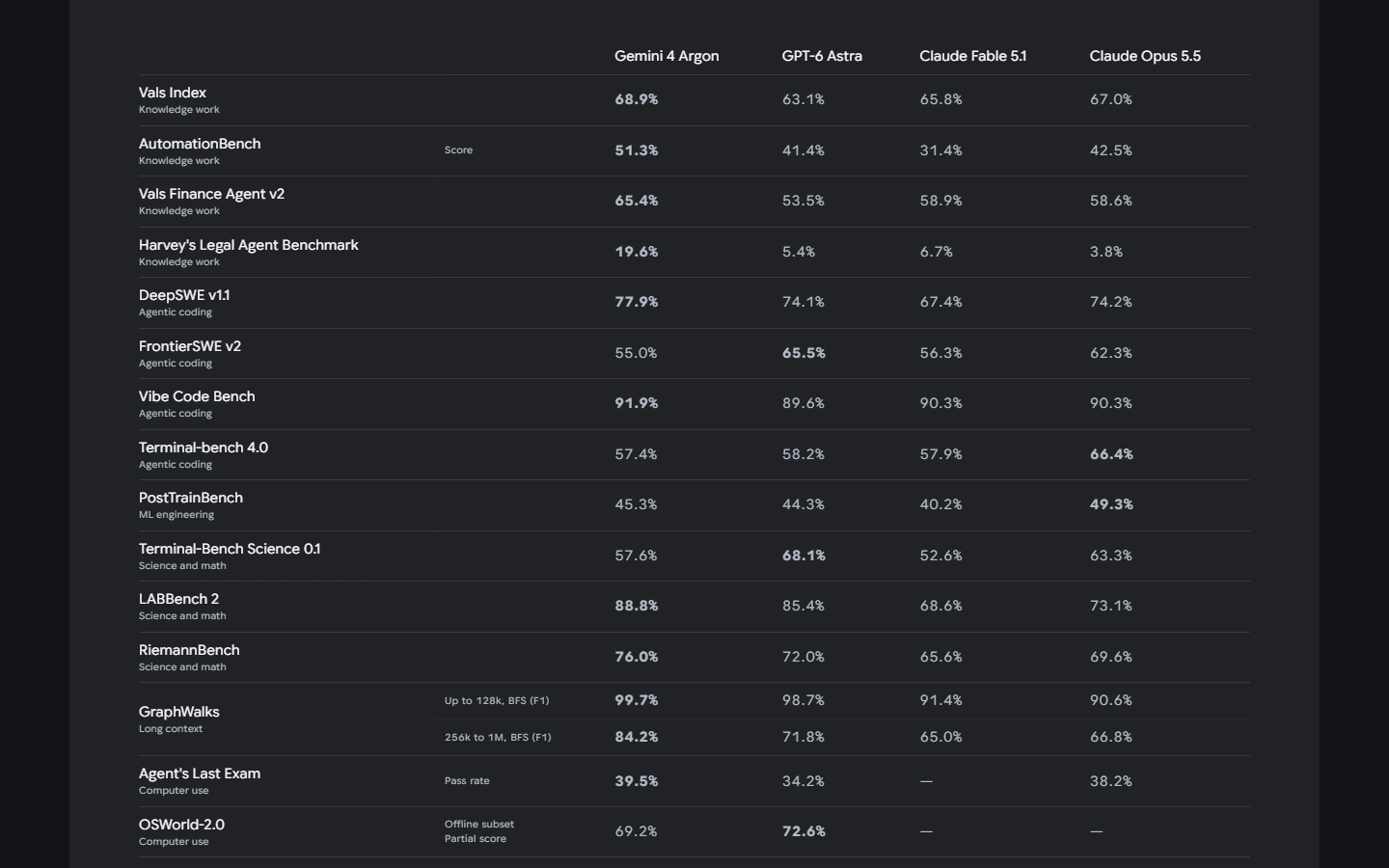Select the Terminal-Bench Science 0.1 label
1389x868 pixels.
230,549
